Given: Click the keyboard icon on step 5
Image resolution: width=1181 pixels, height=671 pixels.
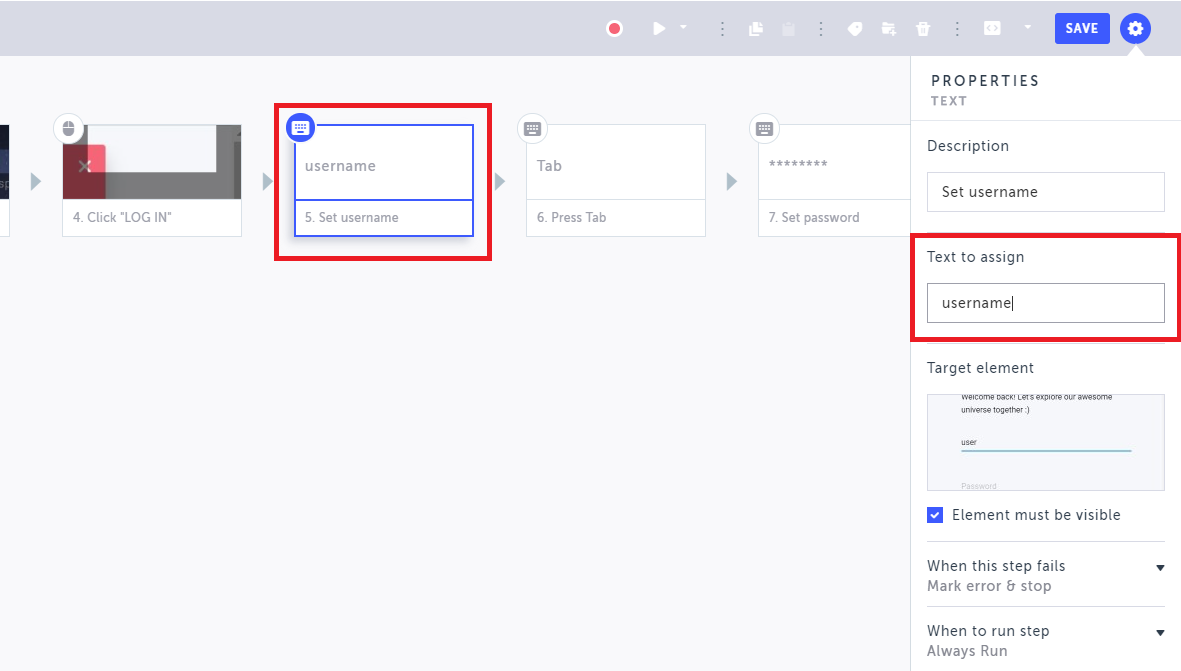Looking at the screenshot, I should 301,127.
